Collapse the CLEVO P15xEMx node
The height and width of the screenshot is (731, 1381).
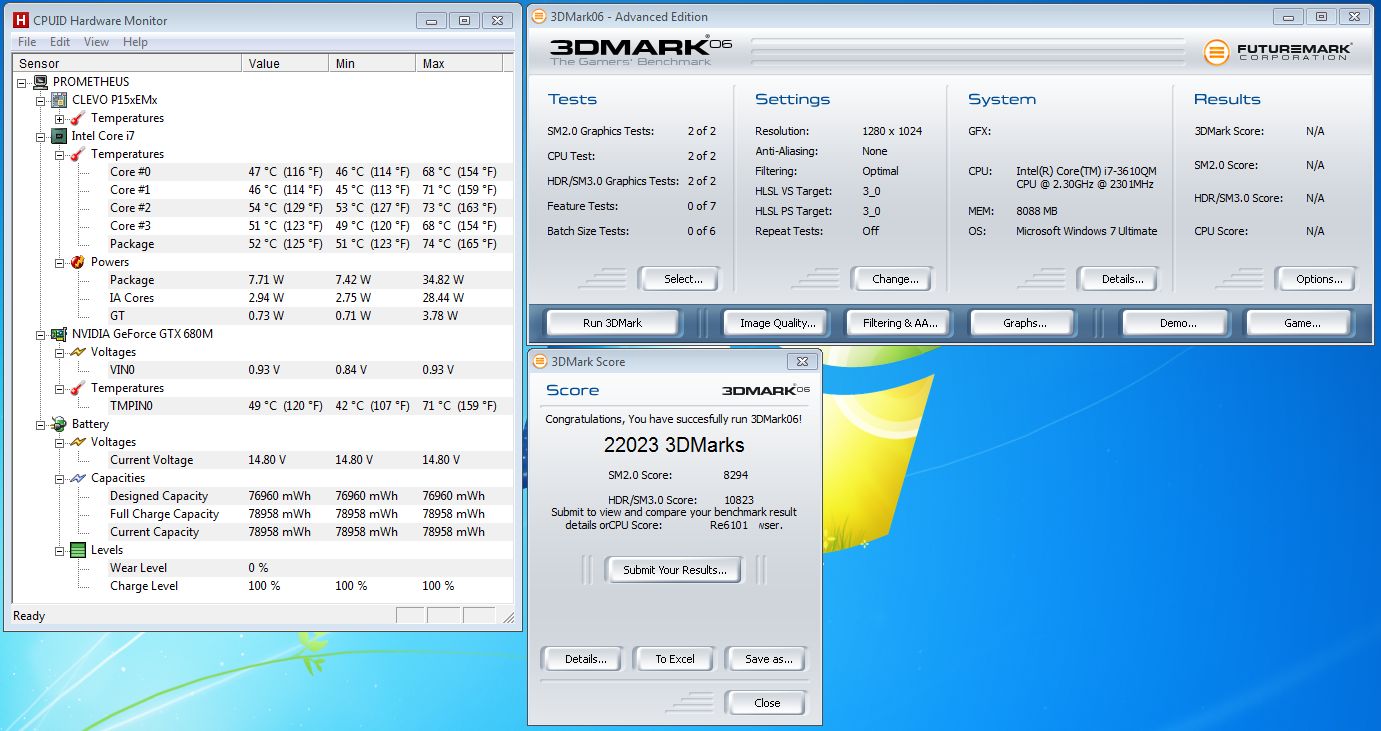(x=41, y=100)
